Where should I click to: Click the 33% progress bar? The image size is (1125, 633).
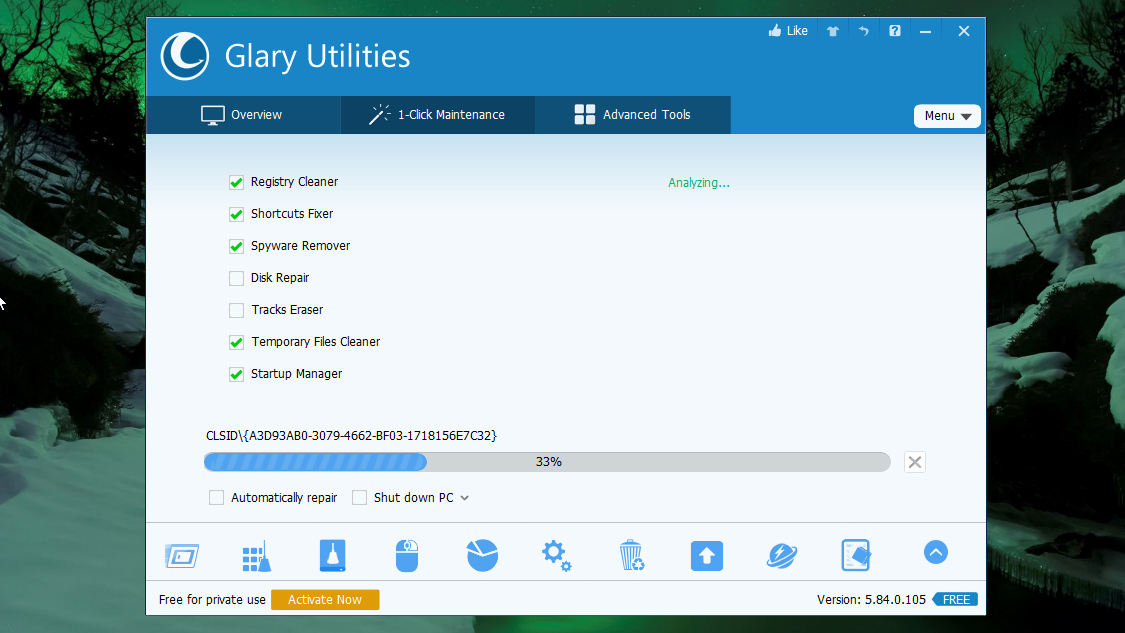(547, 461)
